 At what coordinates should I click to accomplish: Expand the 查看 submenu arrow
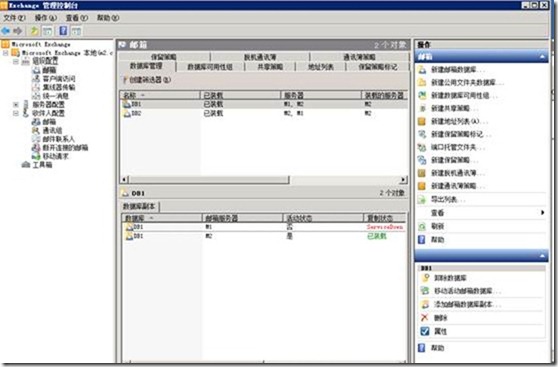click(x=542, y=213)
